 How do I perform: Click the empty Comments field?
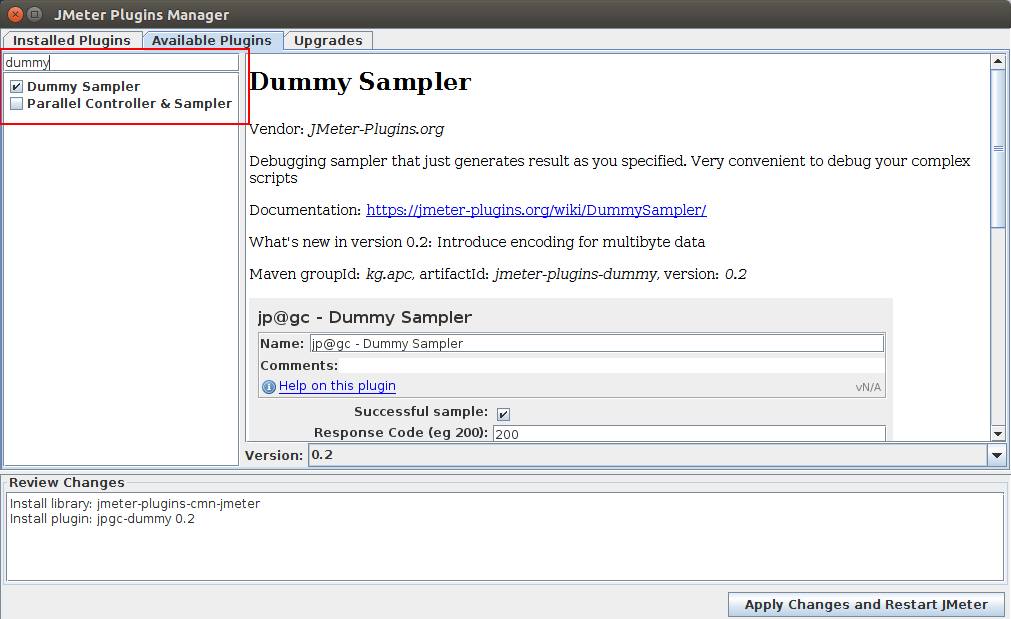(x=600, y=365)
